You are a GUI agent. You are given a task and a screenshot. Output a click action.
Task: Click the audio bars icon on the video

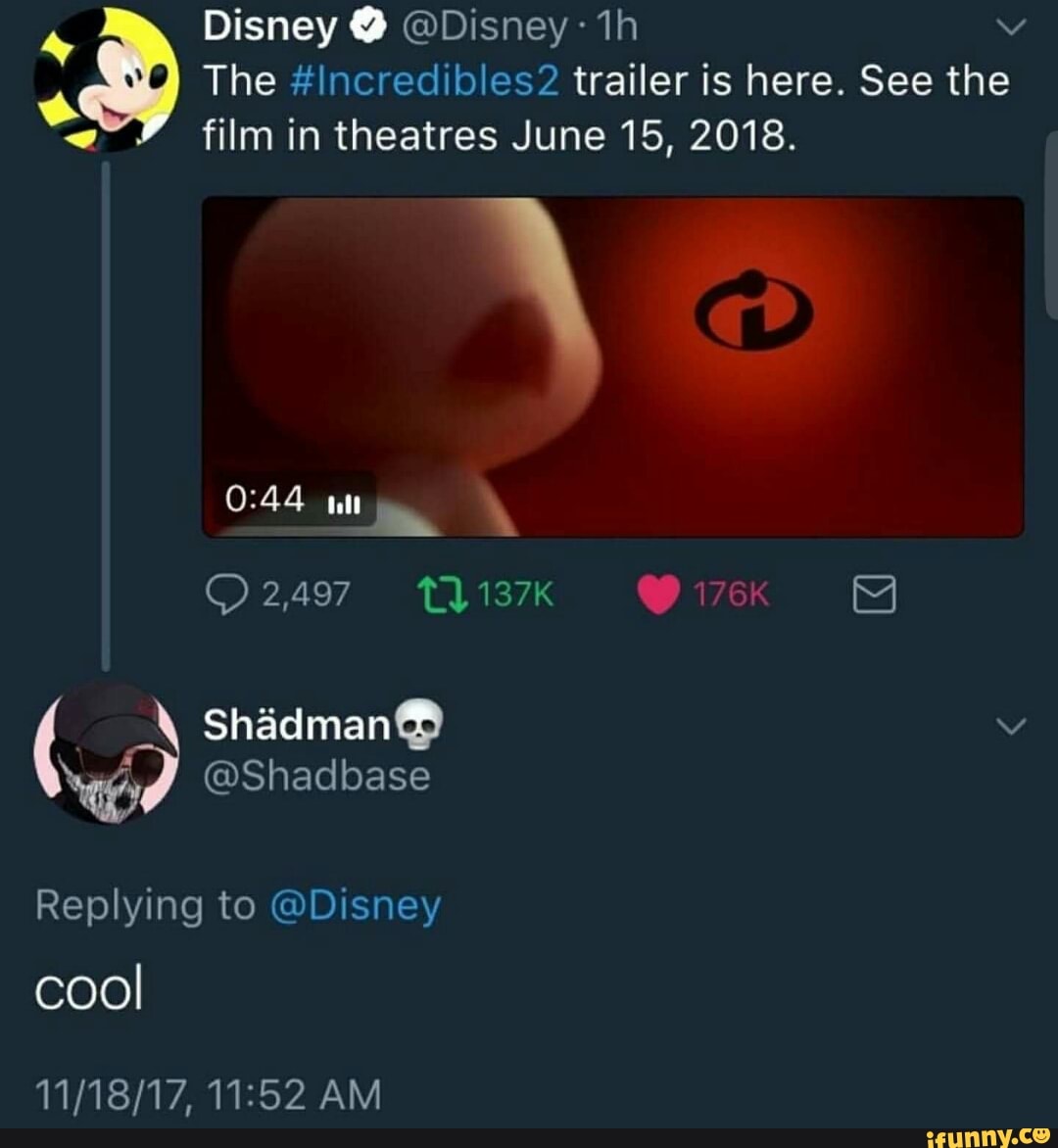tap(344, 502)
